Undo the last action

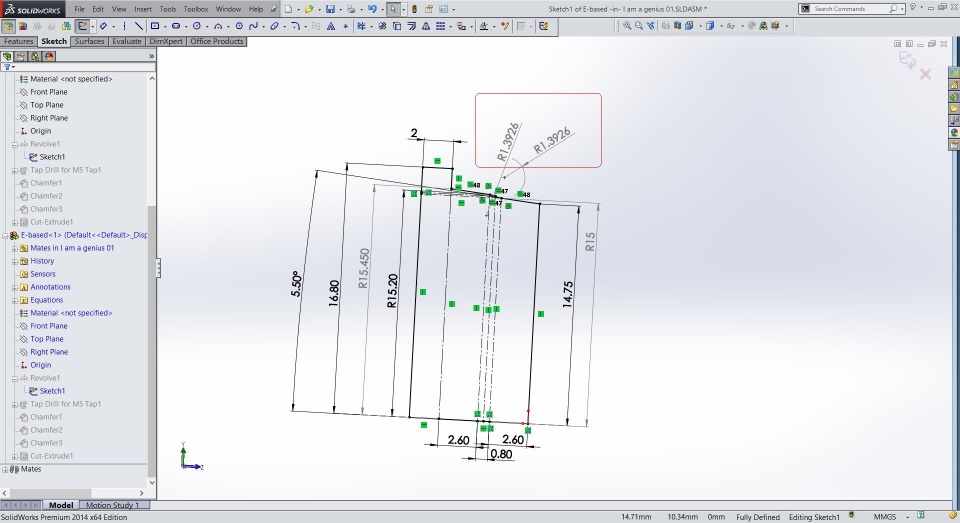pos(372,9)
